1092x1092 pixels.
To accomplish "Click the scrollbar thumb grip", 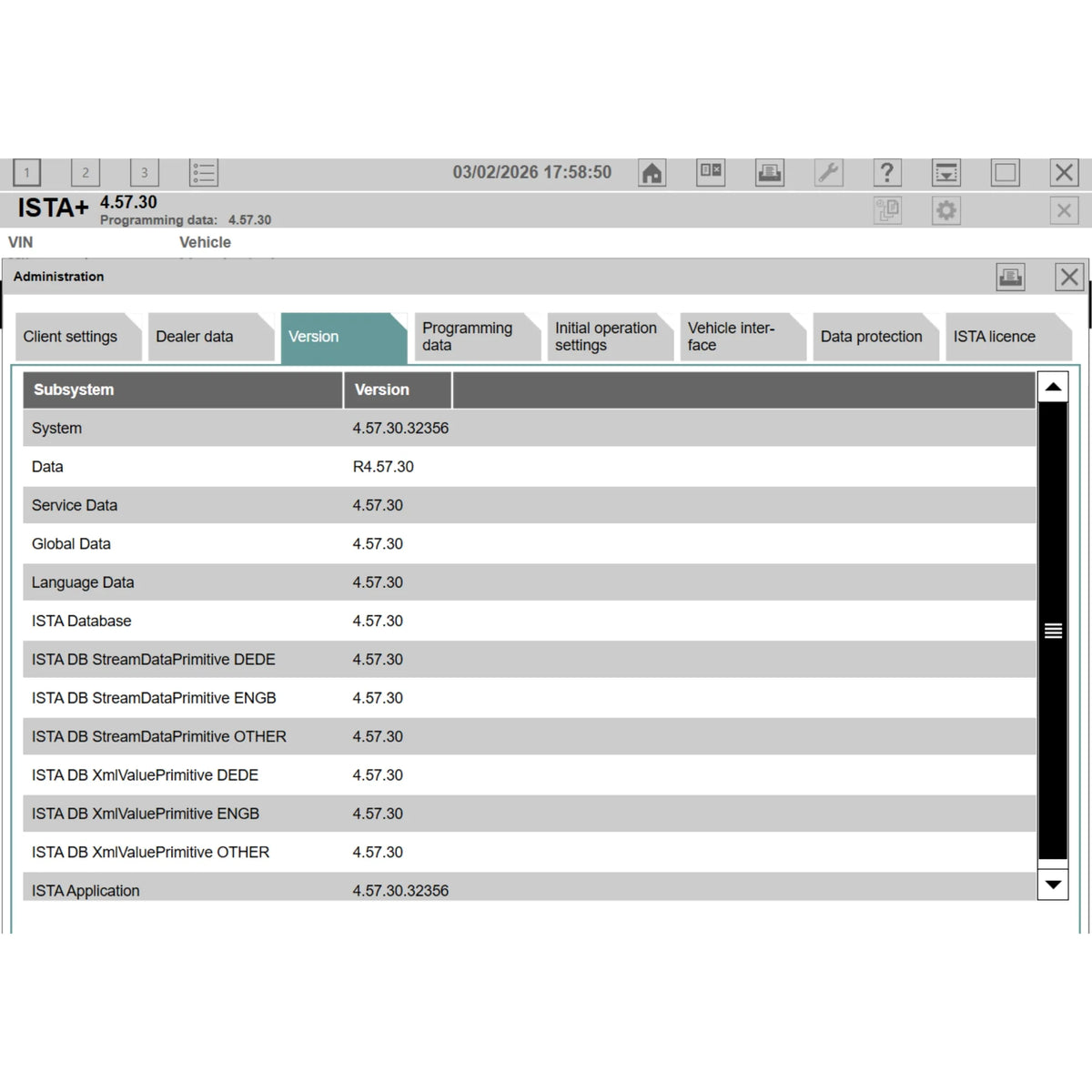I will tap(1053, 631).
